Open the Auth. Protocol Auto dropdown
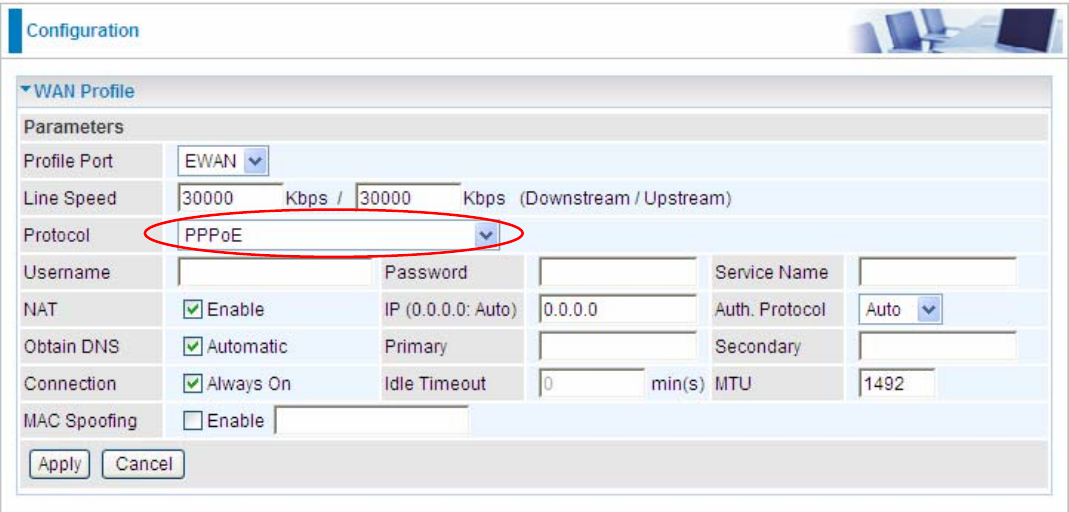The image size is (1069, 512). (901, 310)
